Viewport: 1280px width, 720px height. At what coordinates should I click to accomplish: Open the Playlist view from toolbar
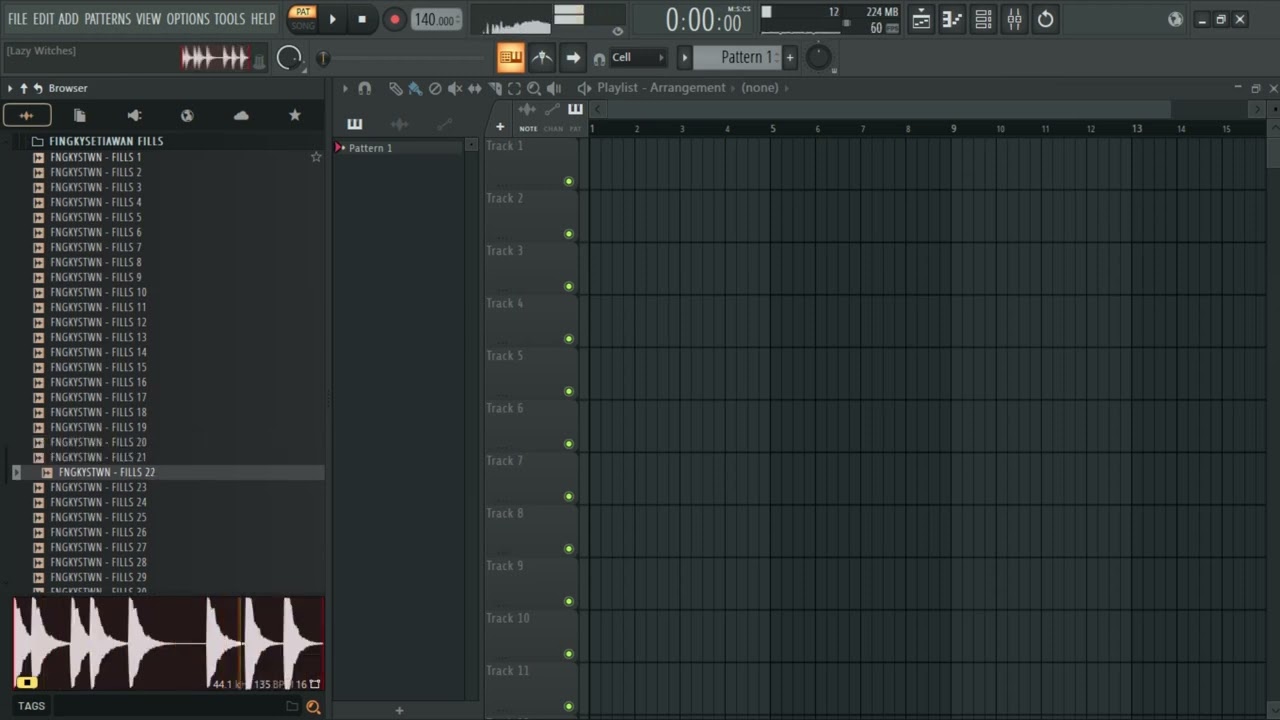tap(921, 19)
